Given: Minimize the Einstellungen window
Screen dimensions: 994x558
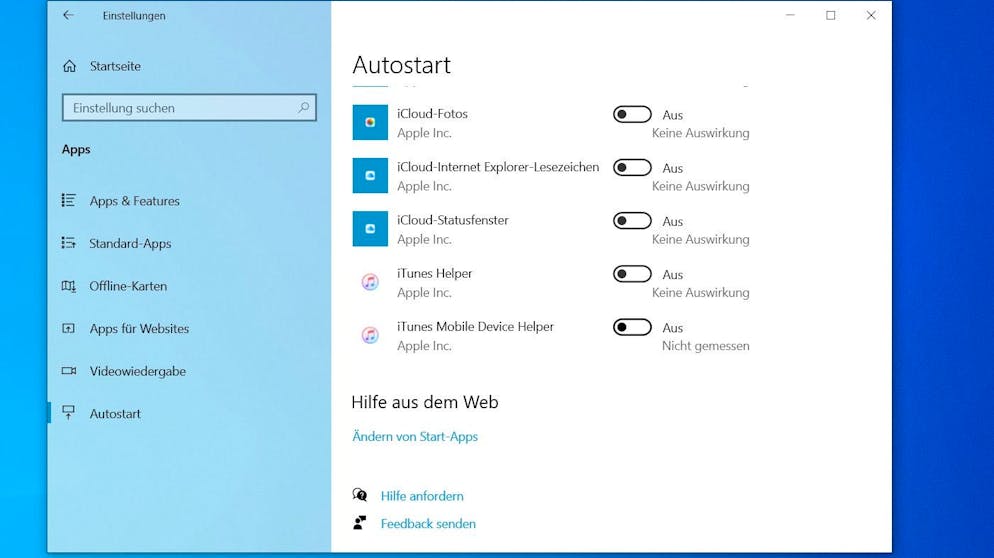Looking at the screenshot, I should coord(790,15).
